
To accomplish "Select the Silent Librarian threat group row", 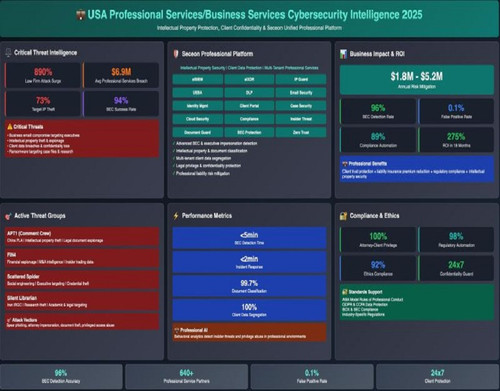I will [x=82, y=301].
